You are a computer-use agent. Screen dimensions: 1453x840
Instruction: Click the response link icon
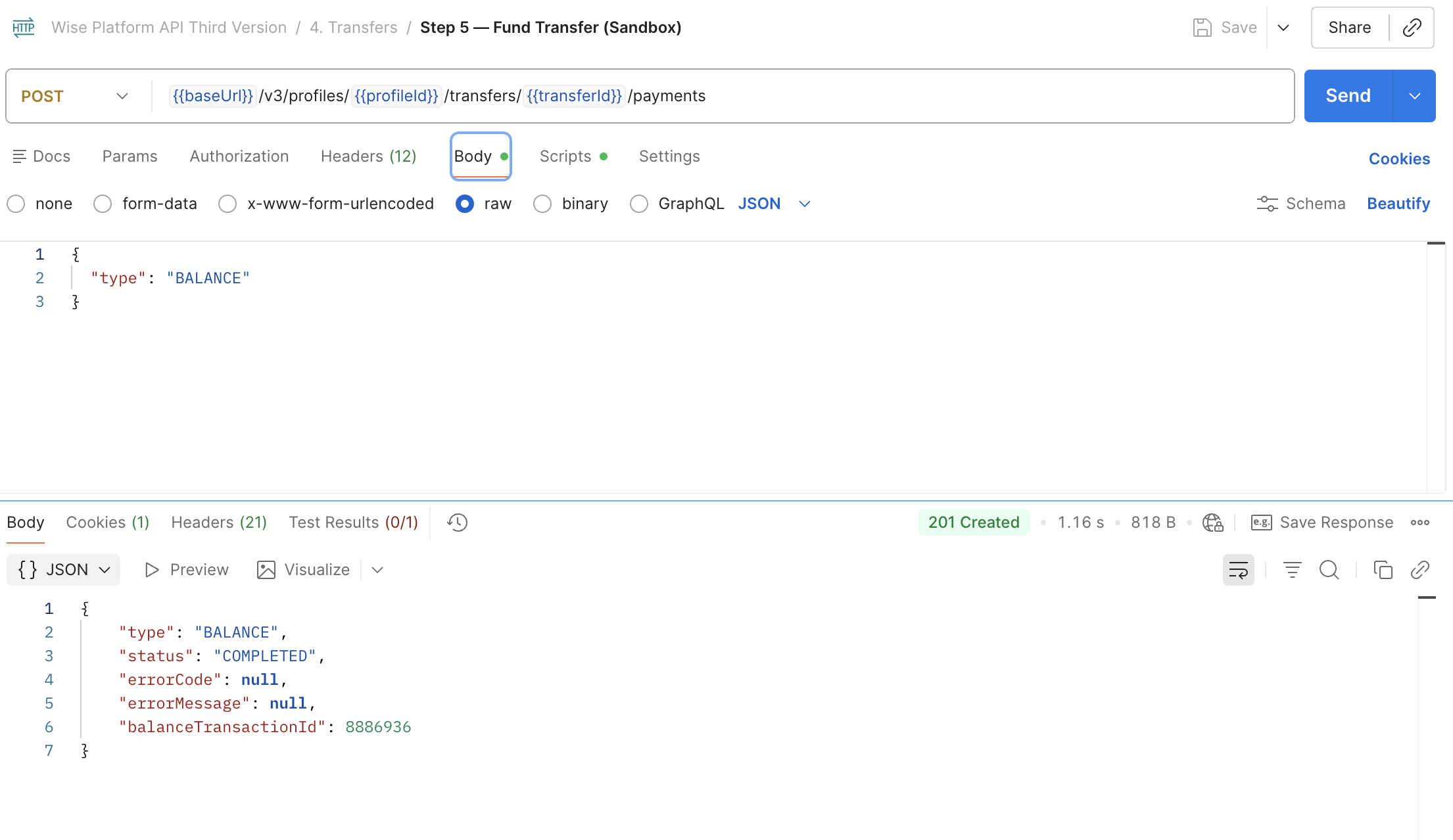click(1419, 570)
